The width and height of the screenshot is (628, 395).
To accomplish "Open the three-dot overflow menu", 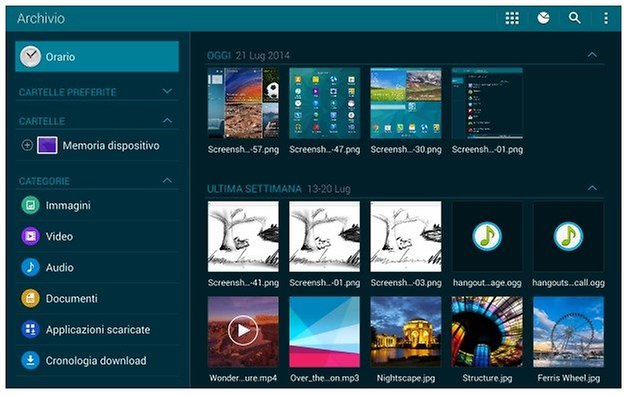I will (x=606, y=18).
